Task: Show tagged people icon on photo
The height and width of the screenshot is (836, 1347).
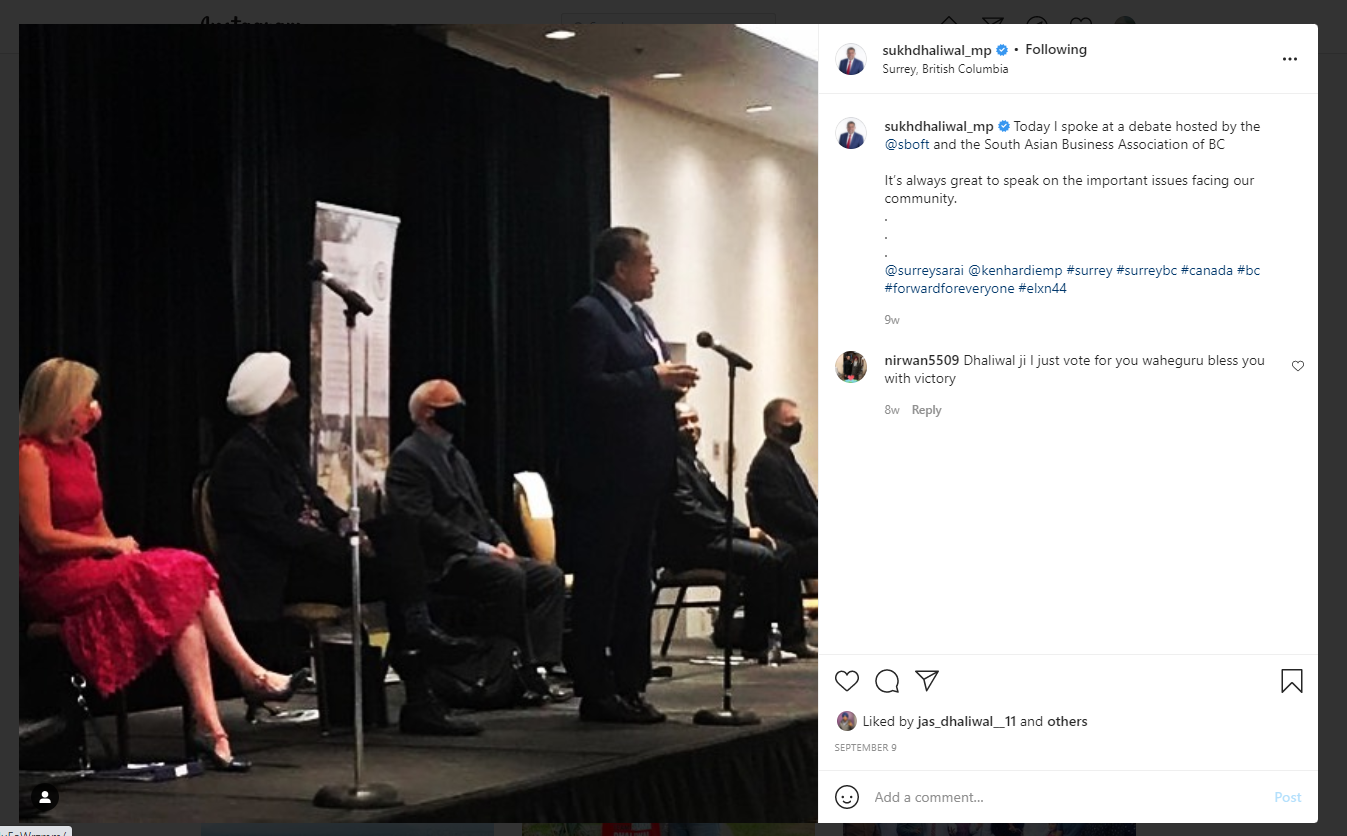Action: click(x=45, y=797)
